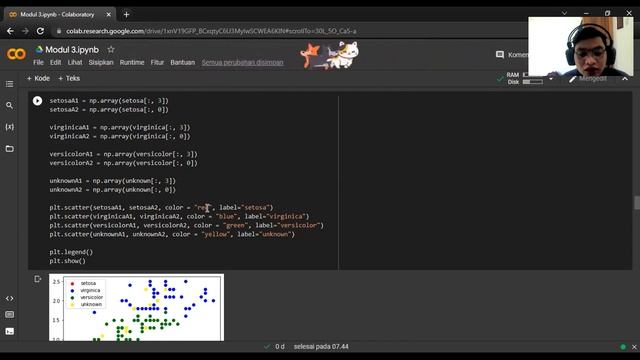
Task: Open the File menu
Action: point(38,62)
